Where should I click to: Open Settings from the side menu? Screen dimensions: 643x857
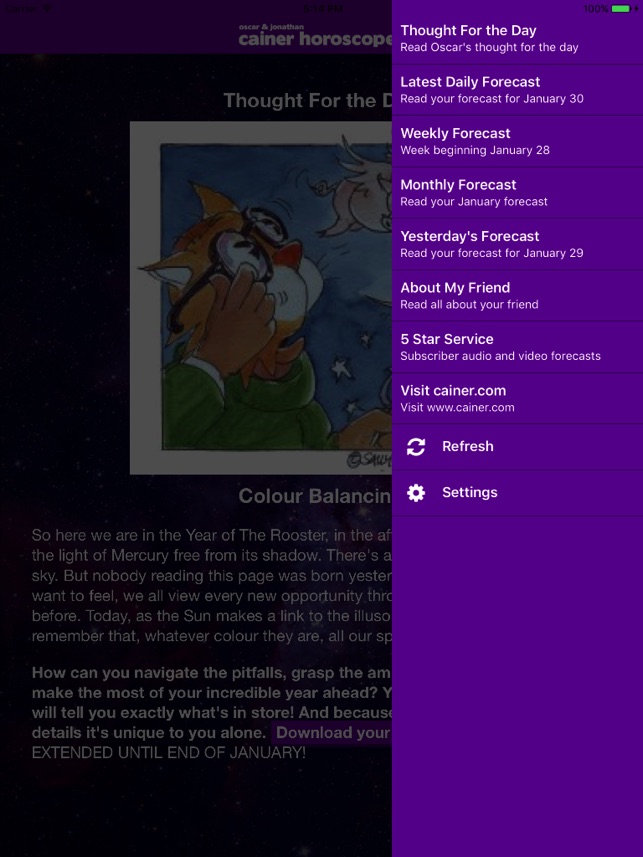517,492
